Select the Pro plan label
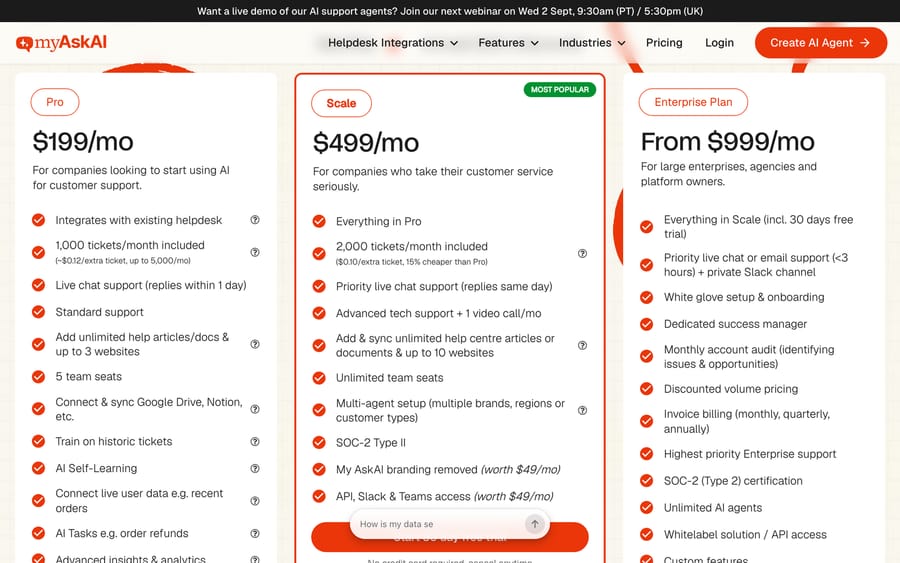This screenshot has width=900, height=563. (55, 102)
